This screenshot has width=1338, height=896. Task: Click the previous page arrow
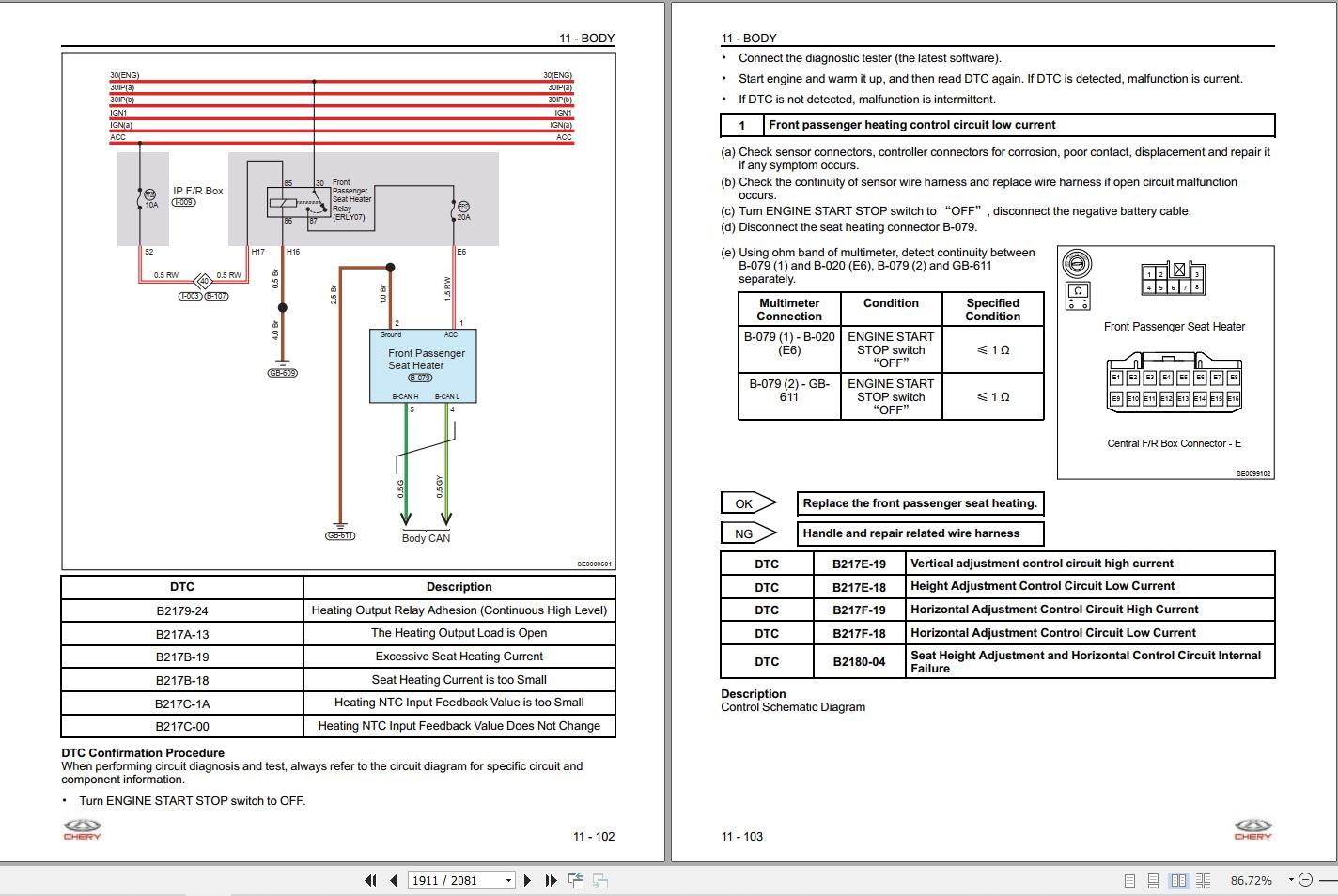point(392,880)
